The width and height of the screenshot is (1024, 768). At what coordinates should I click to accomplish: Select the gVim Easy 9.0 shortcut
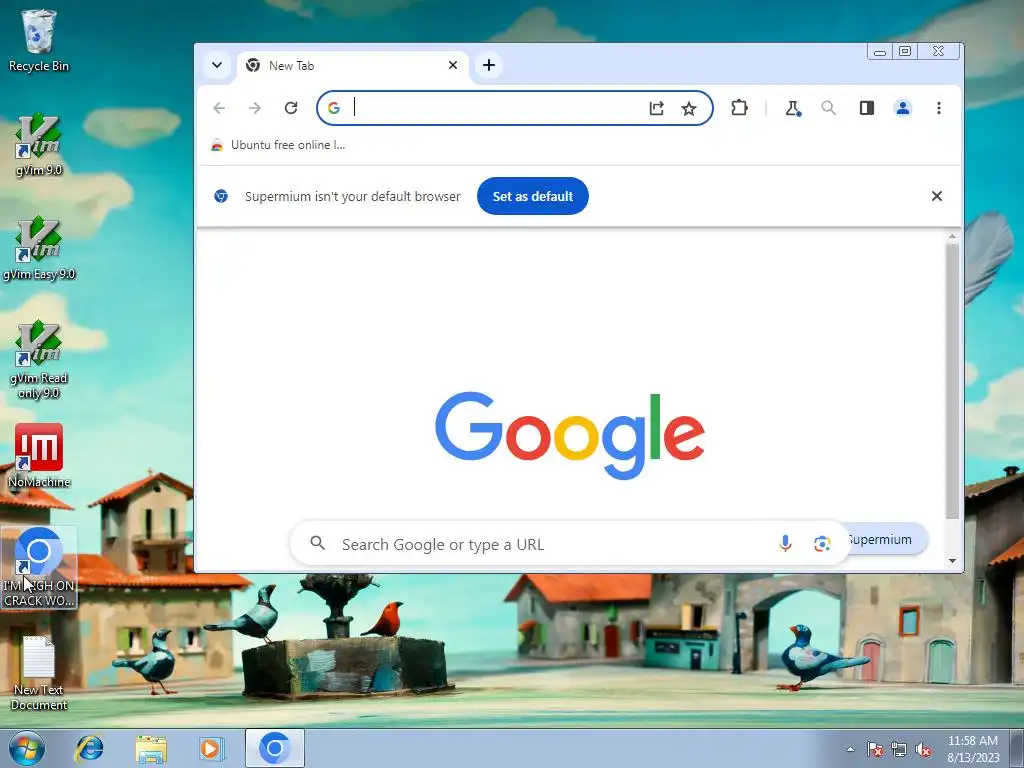39,249
